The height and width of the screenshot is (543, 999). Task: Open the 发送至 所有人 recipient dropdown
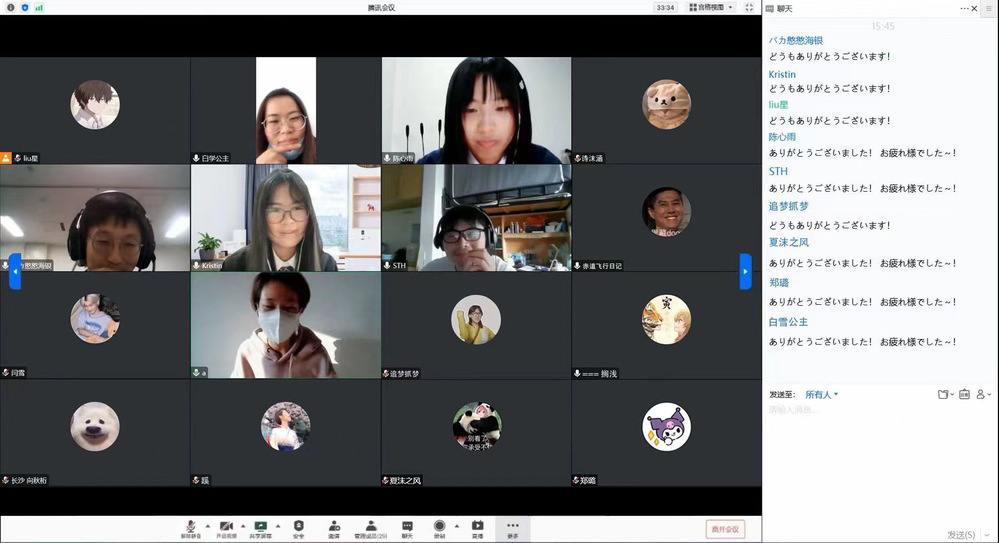click(x=822, y=394)
